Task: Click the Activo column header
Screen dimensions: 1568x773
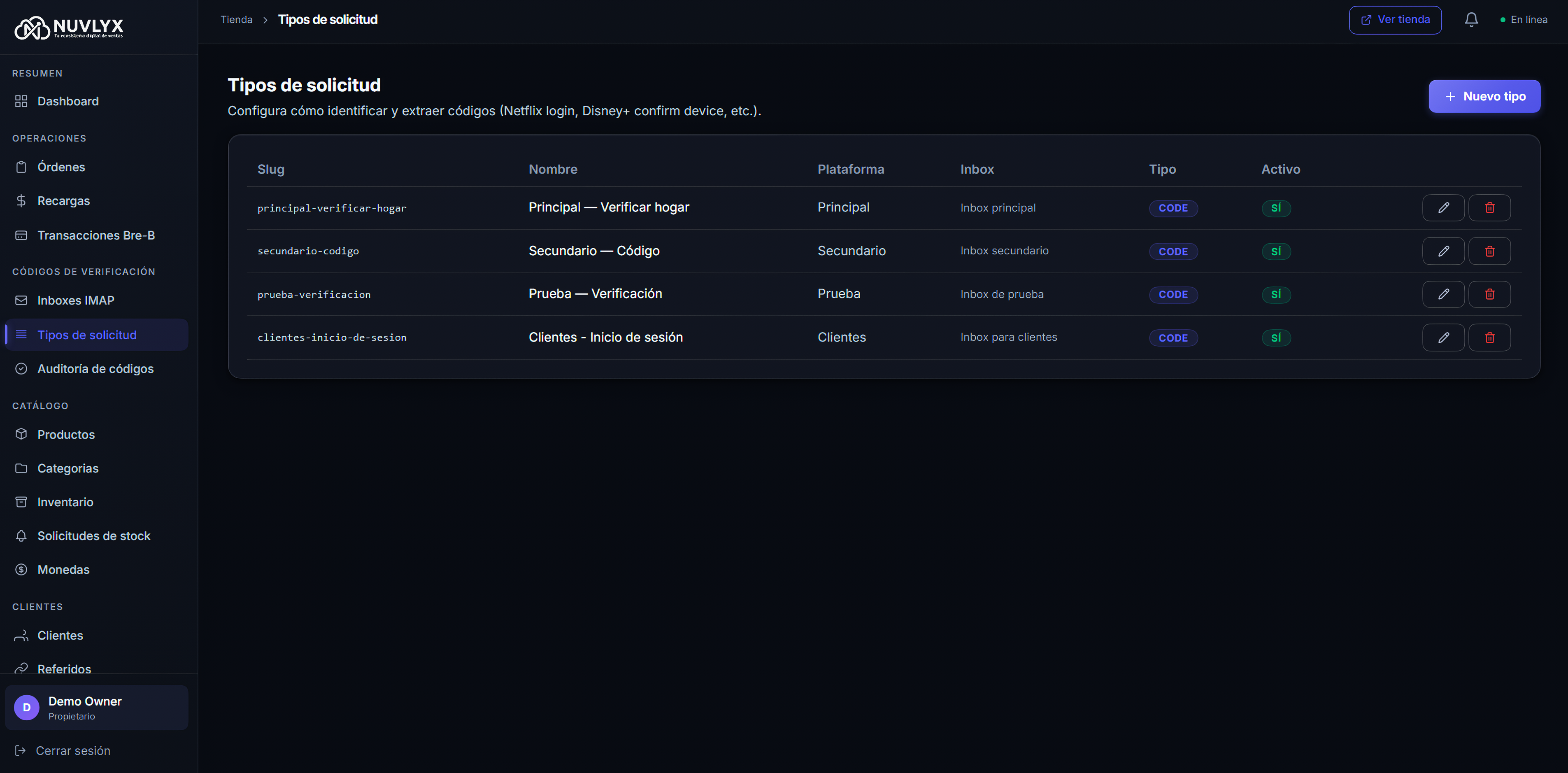Action: click(x=1280, y=169)
